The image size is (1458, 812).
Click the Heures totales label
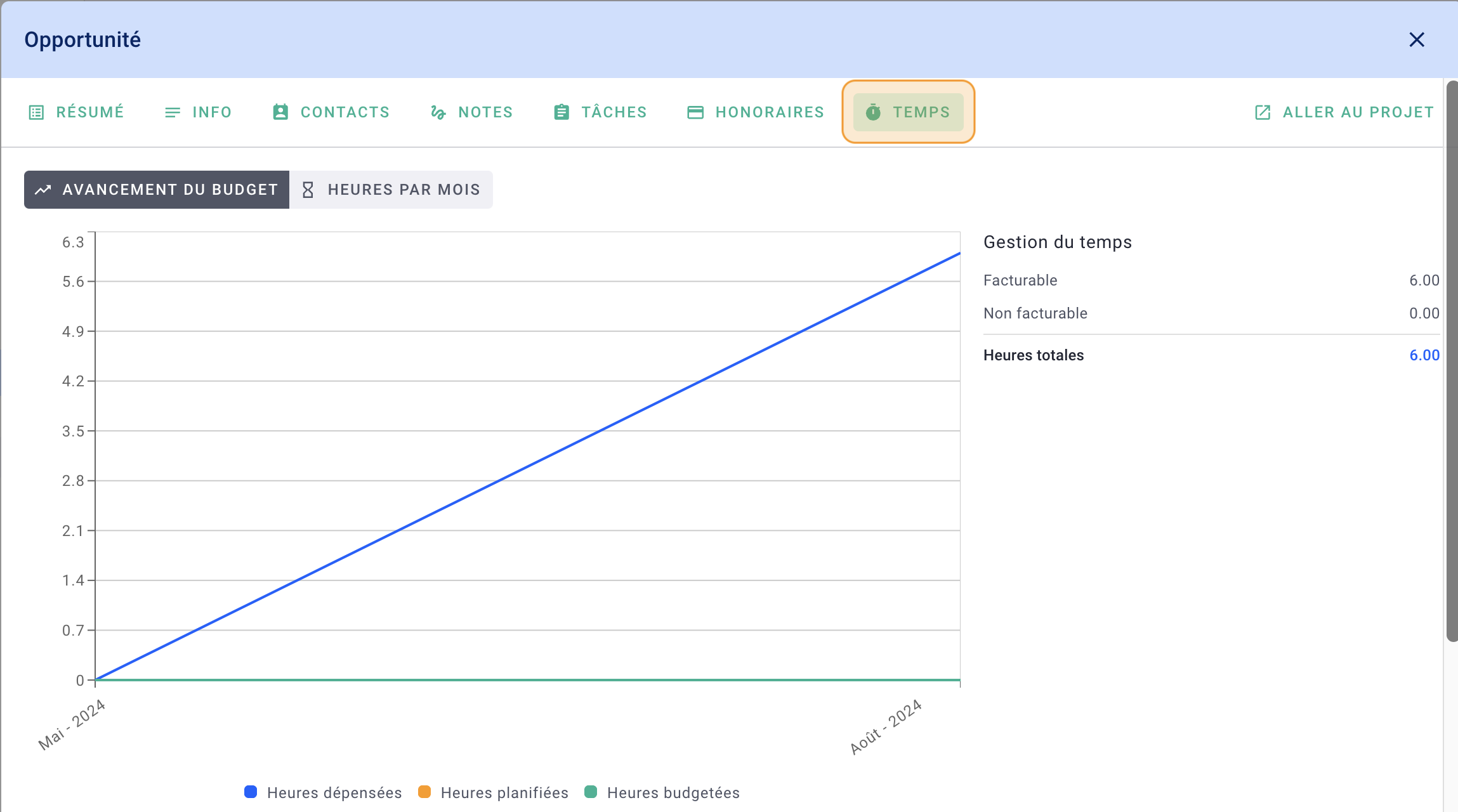click(1034, 355)
